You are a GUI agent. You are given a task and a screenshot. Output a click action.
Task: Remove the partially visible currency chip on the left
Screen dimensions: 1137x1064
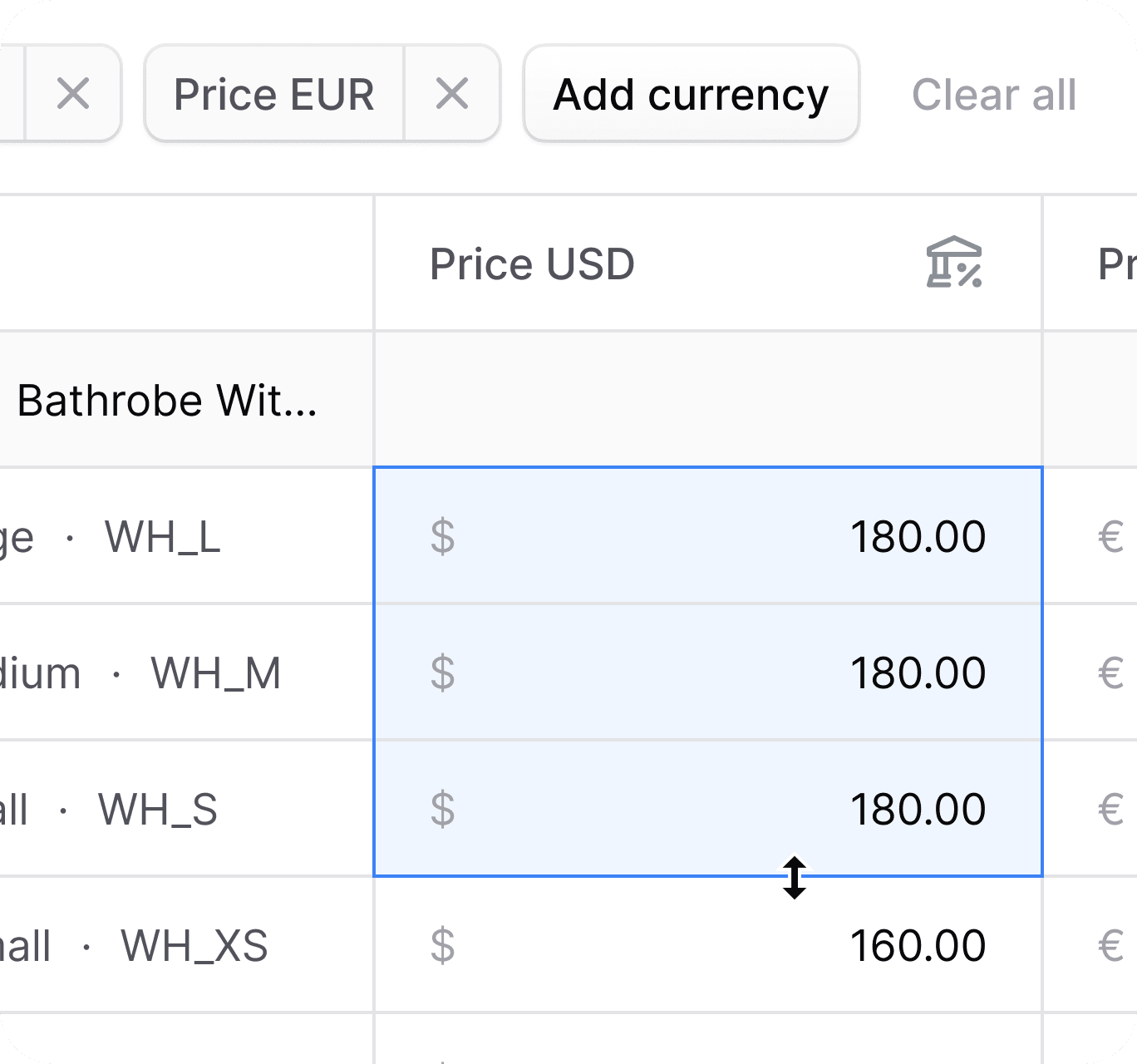73,94
